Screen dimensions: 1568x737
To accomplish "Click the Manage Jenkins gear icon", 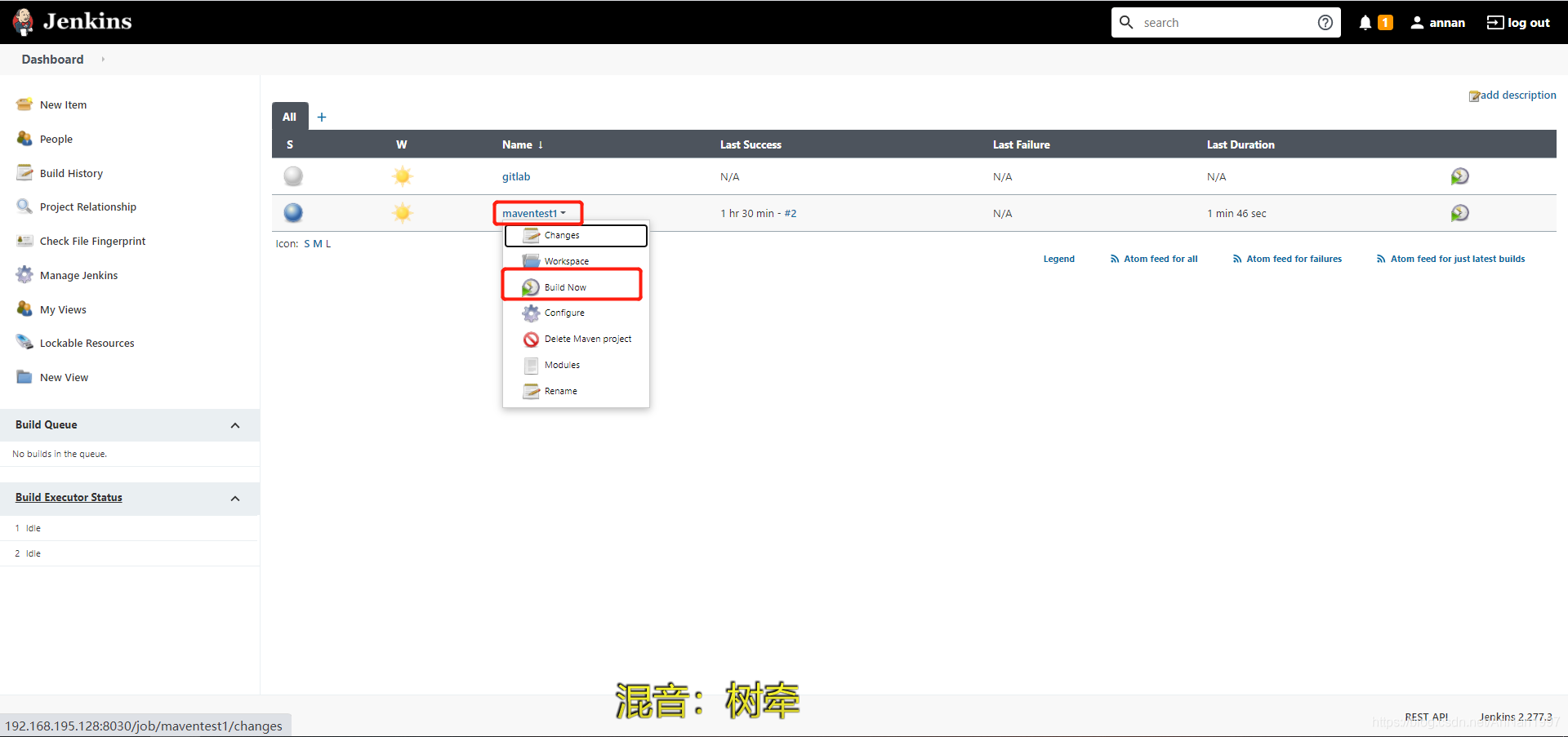I will [24, 275].
